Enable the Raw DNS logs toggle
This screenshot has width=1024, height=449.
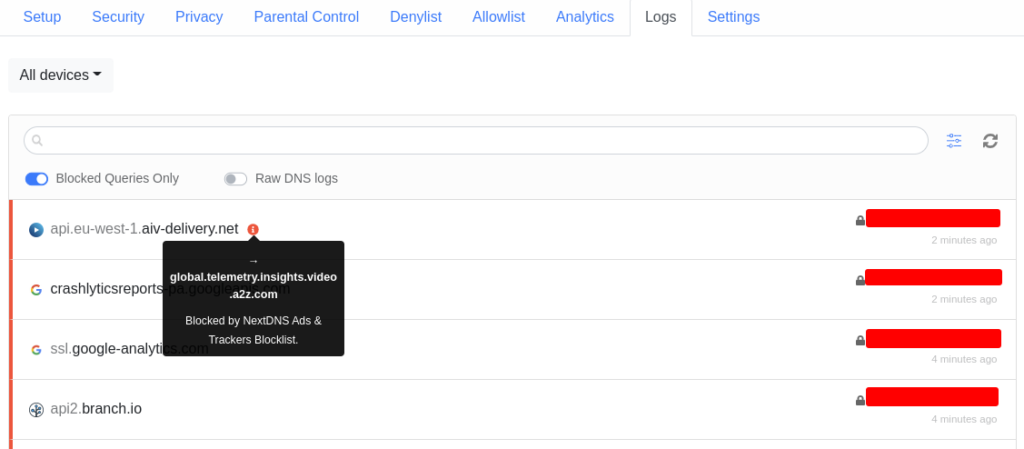point(236,179)
